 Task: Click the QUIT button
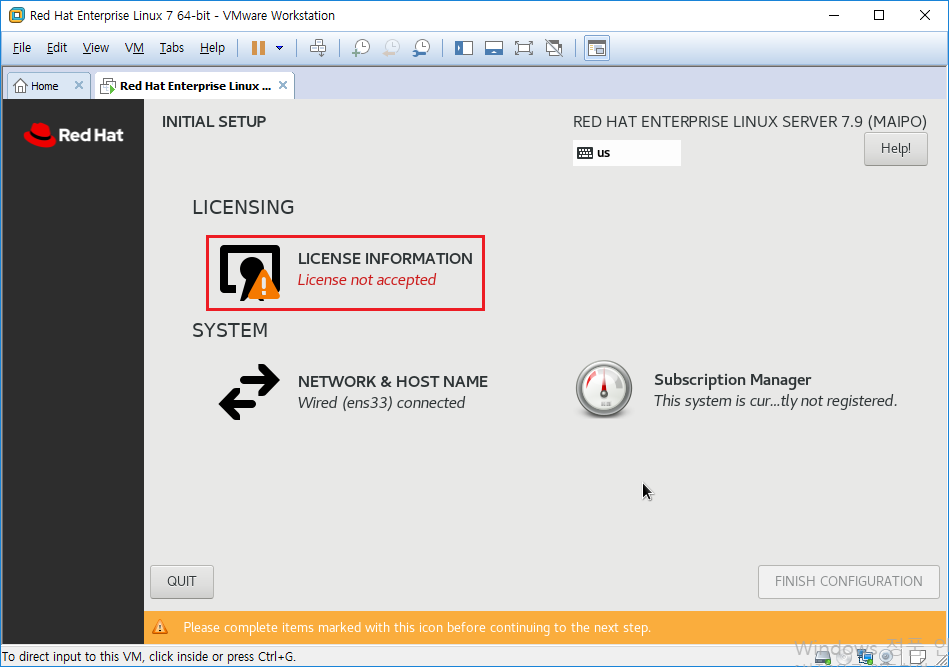point(182,582)
